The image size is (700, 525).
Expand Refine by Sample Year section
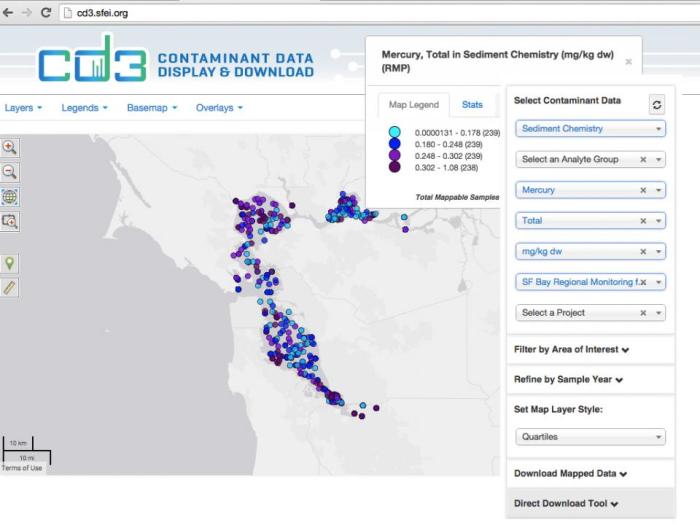(568, 379)
